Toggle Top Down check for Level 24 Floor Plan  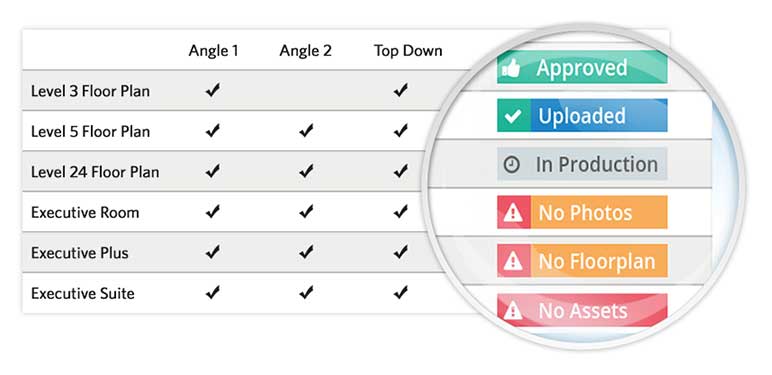(x=400, y=171)
